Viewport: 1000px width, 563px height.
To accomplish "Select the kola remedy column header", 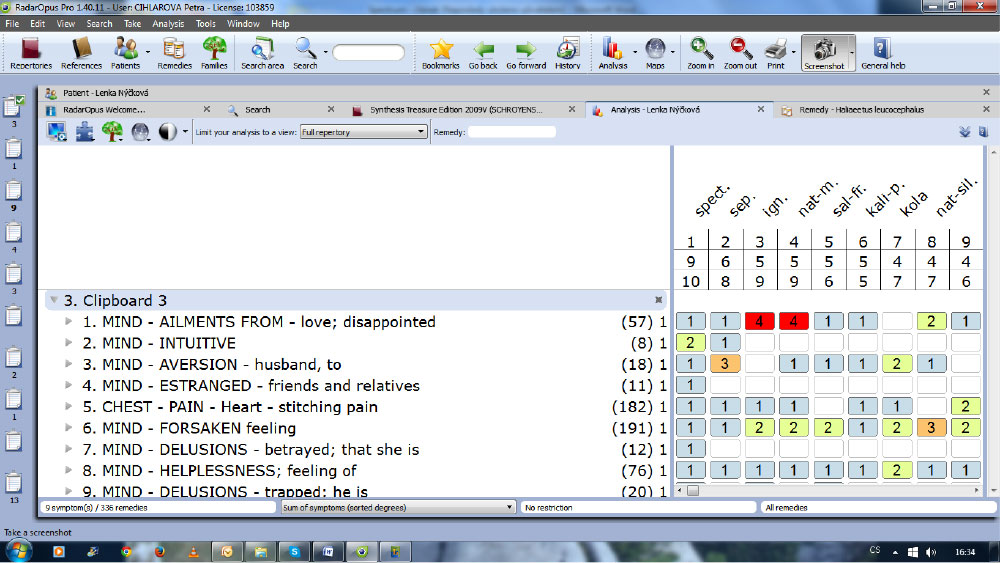I will [x=913, y=204].
